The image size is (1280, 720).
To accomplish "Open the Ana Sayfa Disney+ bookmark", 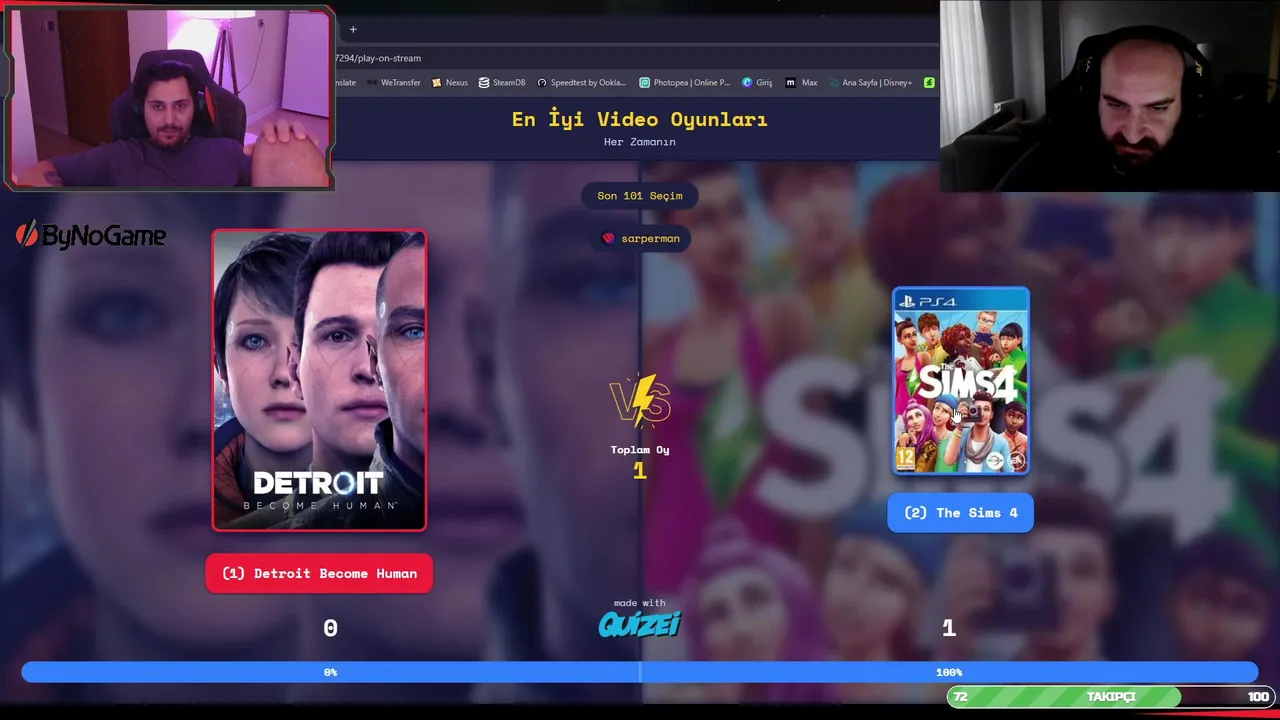I will 871,83.
